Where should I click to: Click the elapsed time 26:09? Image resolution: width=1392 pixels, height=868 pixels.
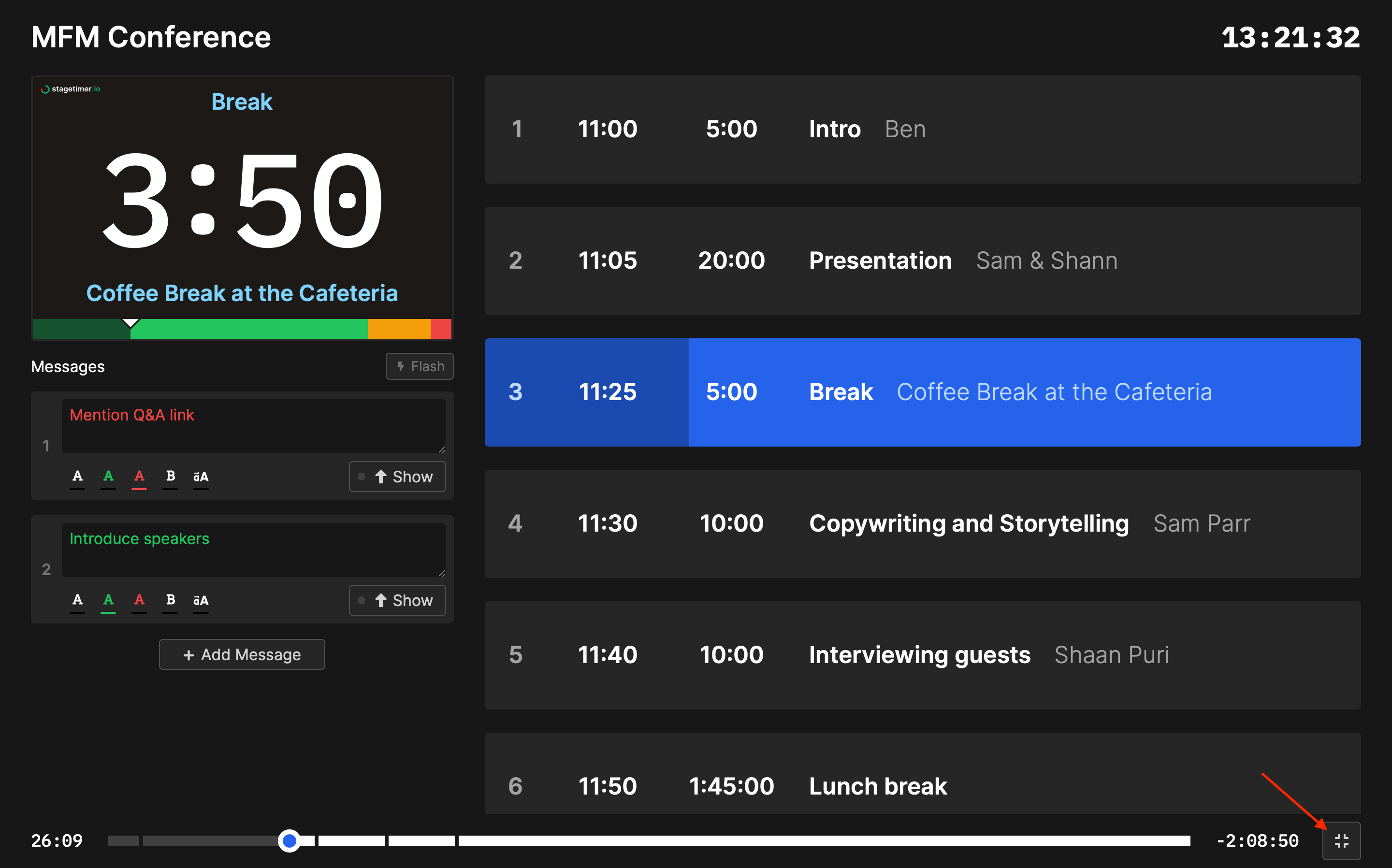[x=57, y=841]
